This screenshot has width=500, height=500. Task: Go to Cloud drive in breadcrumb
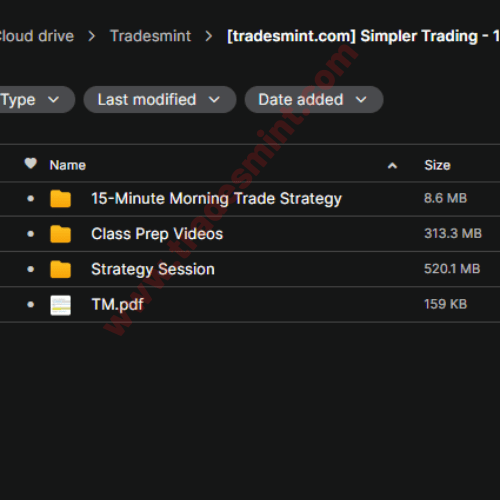pyautogui.click(x=36, y=36)
